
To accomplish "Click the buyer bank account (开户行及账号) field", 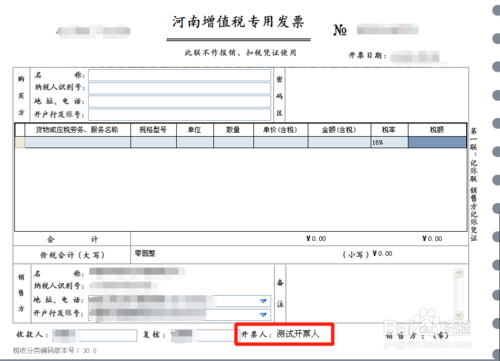I will pos(180,115).
